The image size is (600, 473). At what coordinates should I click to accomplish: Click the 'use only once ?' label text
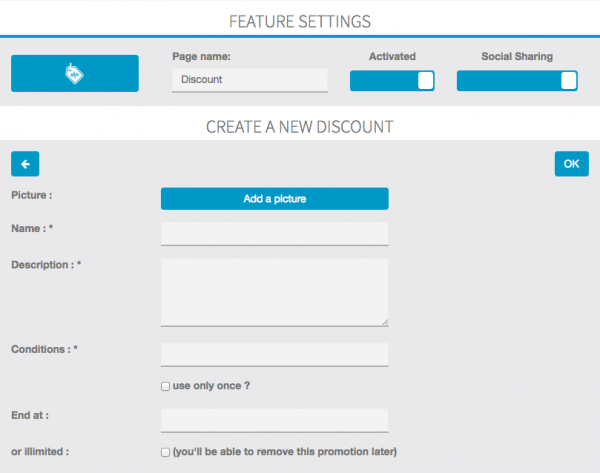209,386
